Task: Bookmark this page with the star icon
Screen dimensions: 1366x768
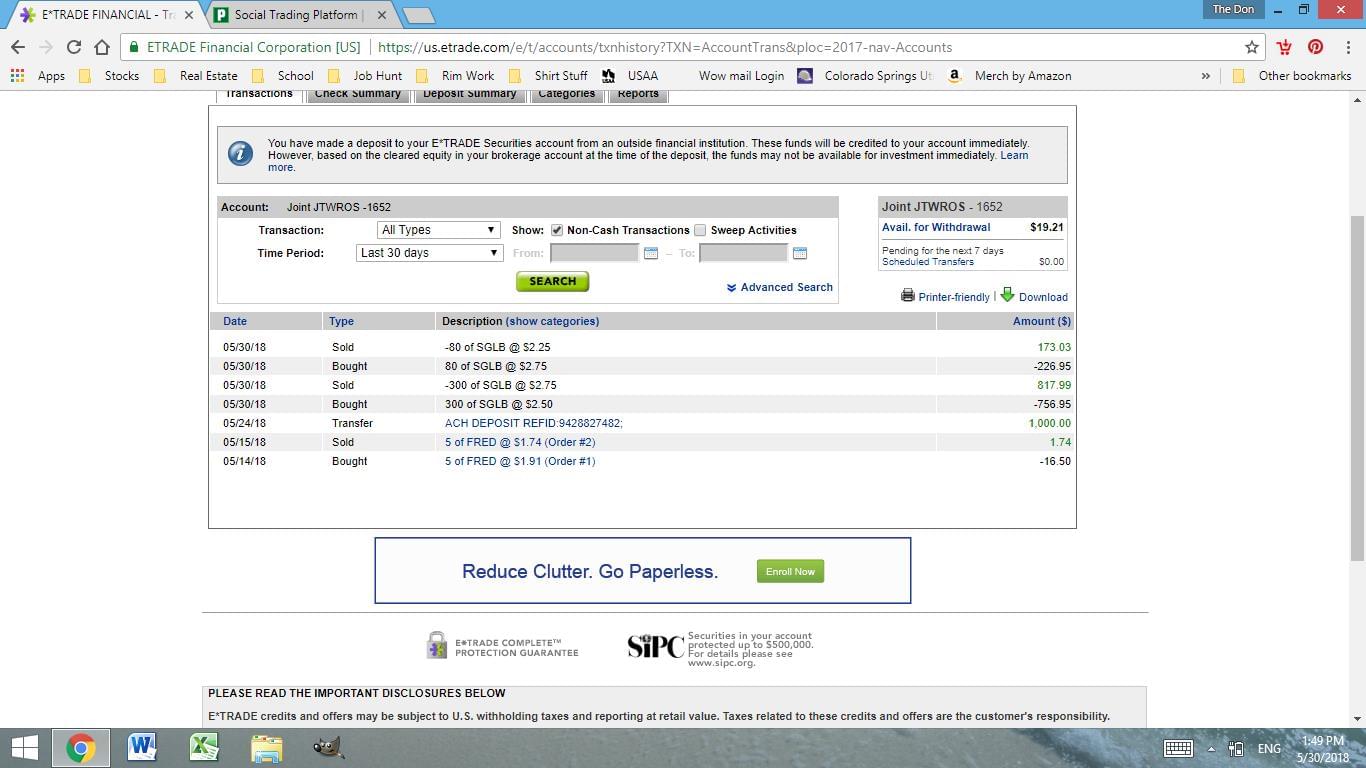Action: pyautogui.click(x=1251, y=47)
